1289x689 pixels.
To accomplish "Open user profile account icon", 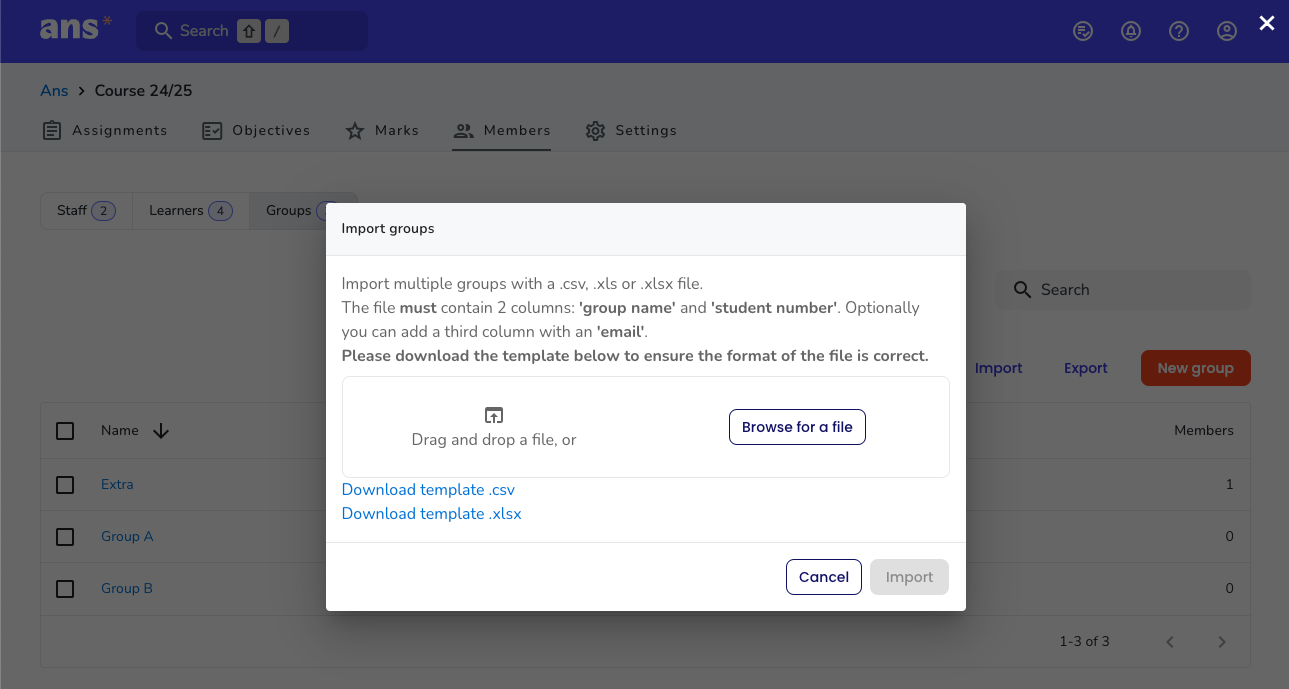I will coord(1227,31).
